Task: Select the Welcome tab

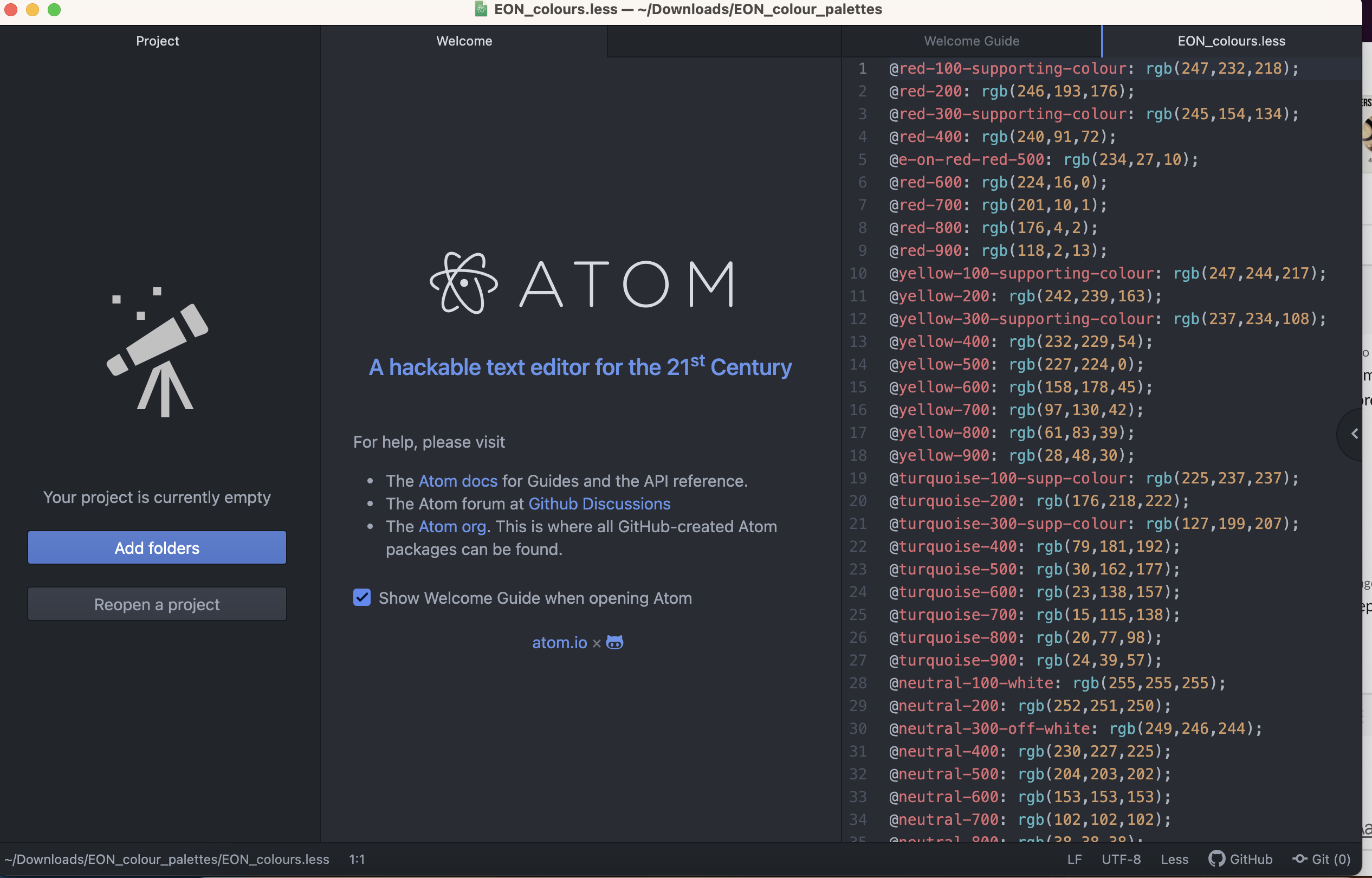Action: [464, 41]
